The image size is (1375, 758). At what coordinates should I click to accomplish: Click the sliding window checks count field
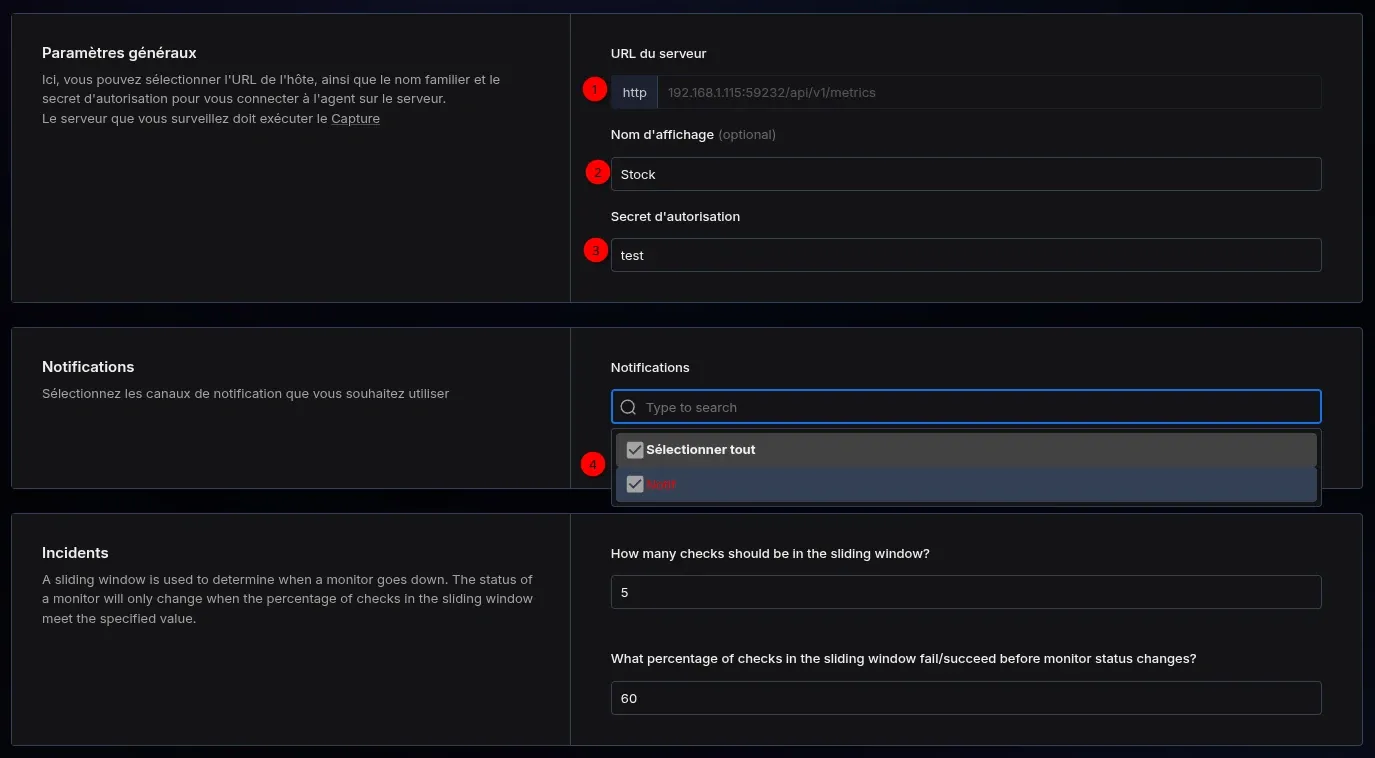pos(965,592)
